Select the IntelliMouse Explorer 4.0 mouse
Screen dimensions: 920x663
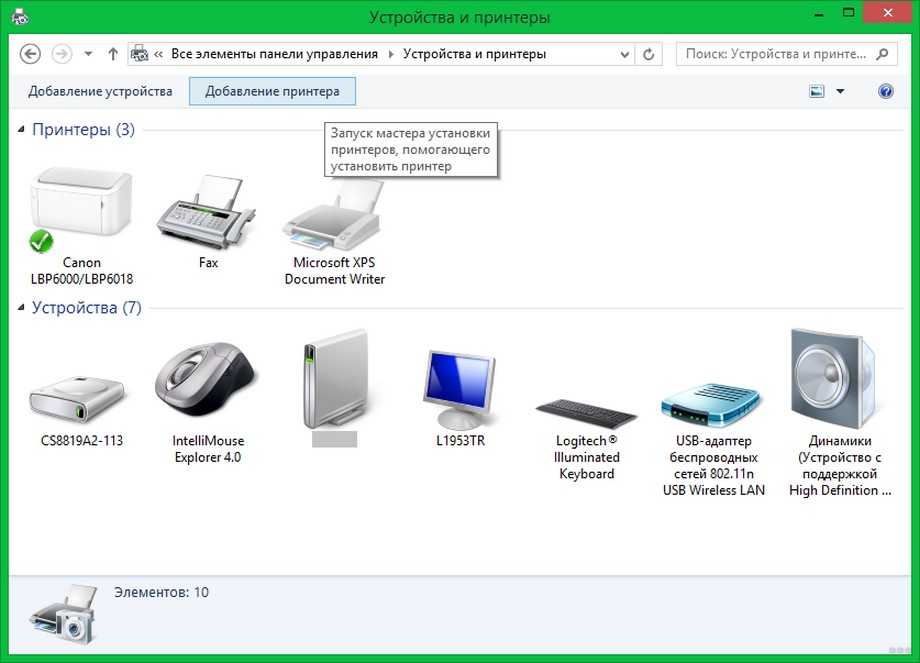pyautogui.click(x=208, y=385)
